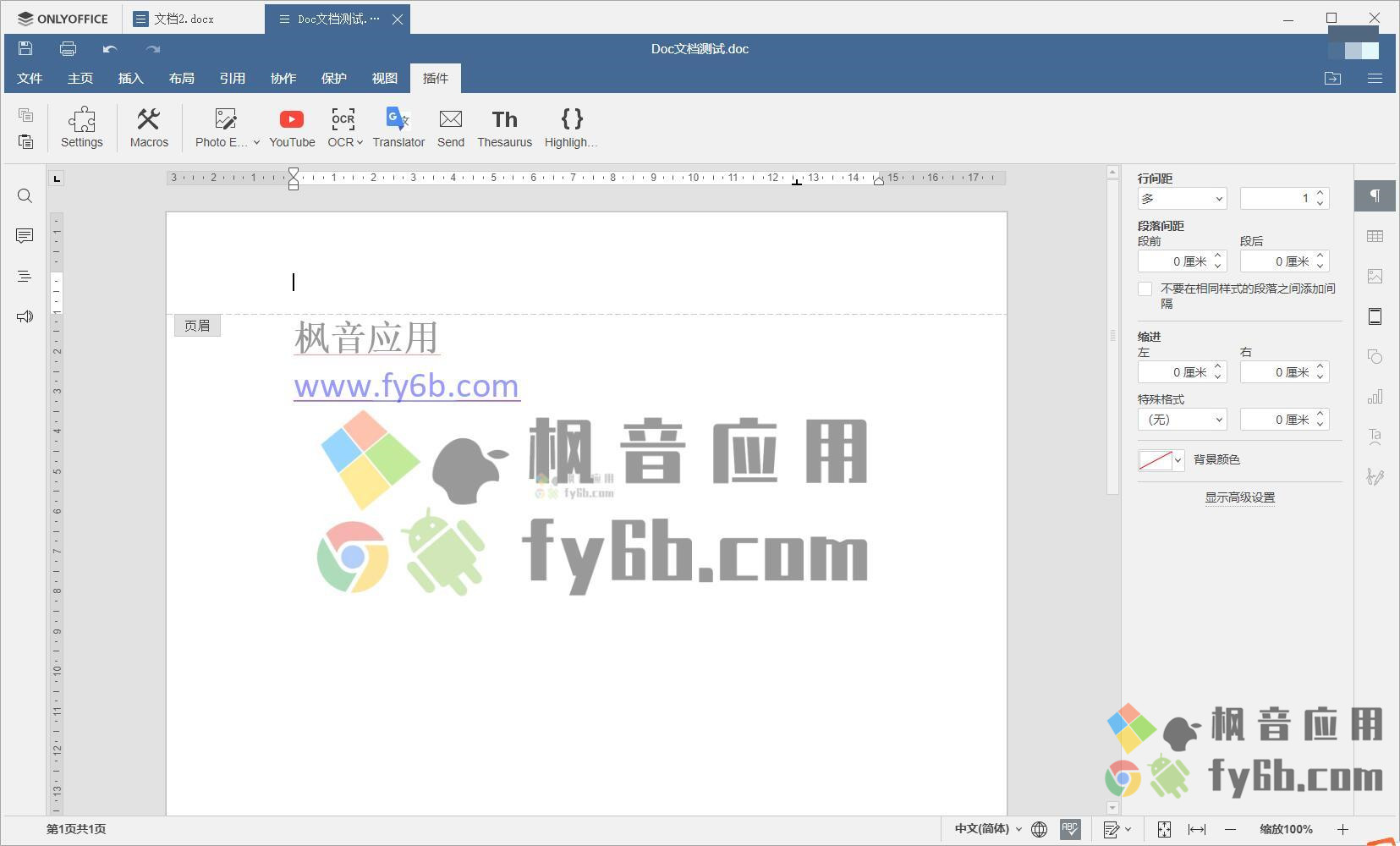
Task: Switch to the 协作 tab
Action: pos(283,78)
